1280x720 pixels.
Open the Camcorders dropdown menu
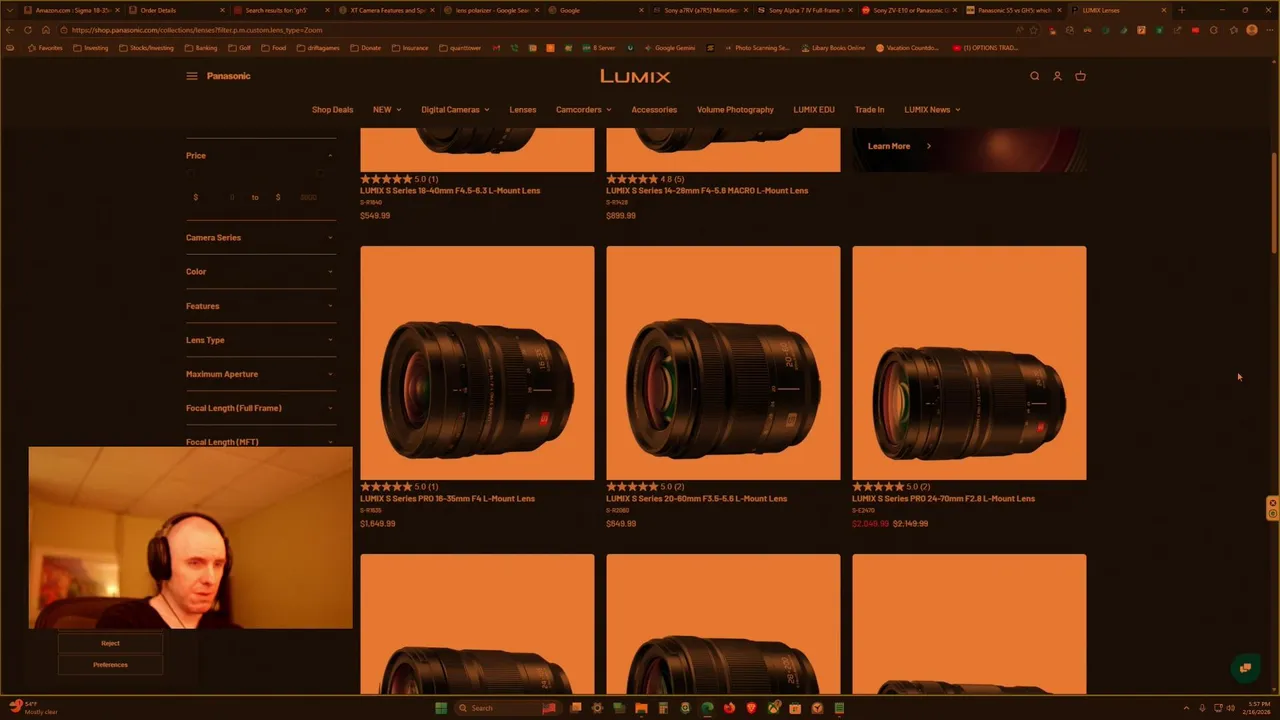point(583,110)
